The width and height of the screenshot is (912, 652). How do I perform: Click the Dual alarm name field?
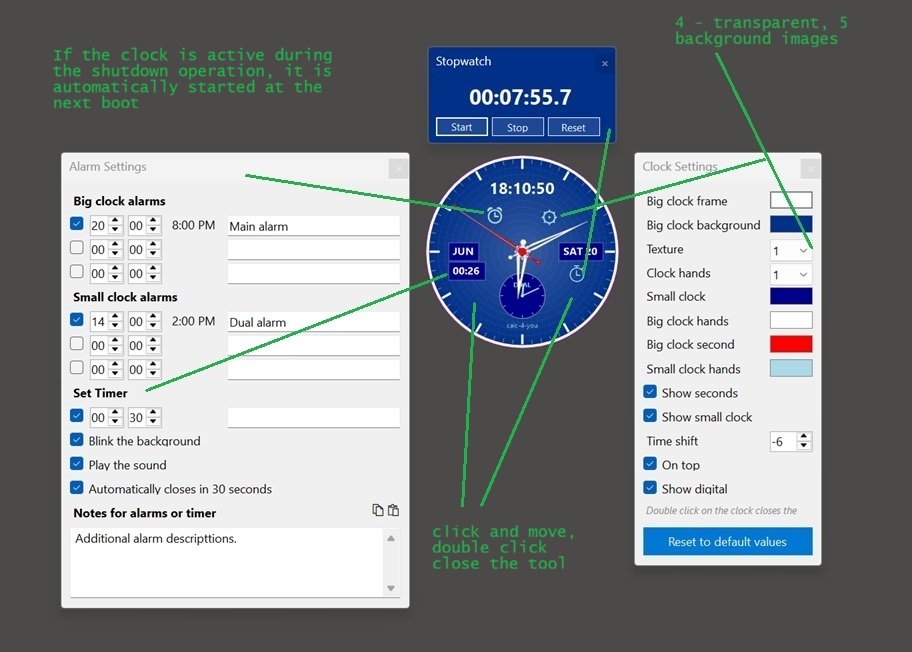314,322
